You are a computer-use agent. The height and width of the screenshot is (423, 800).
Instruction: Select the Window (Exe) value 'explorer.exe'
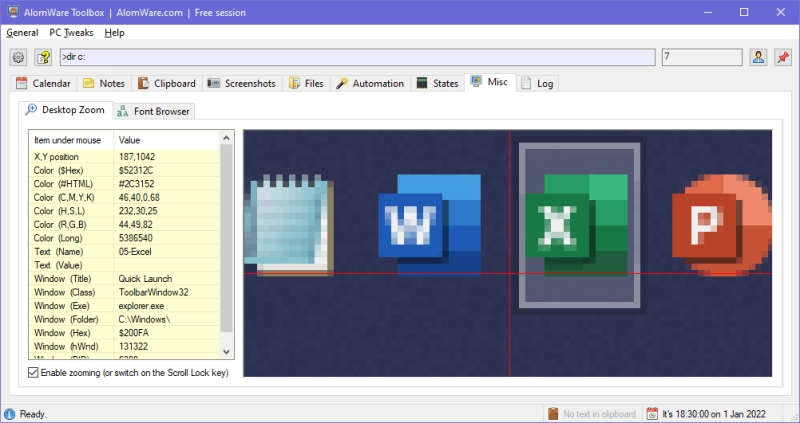pos(141,306)
